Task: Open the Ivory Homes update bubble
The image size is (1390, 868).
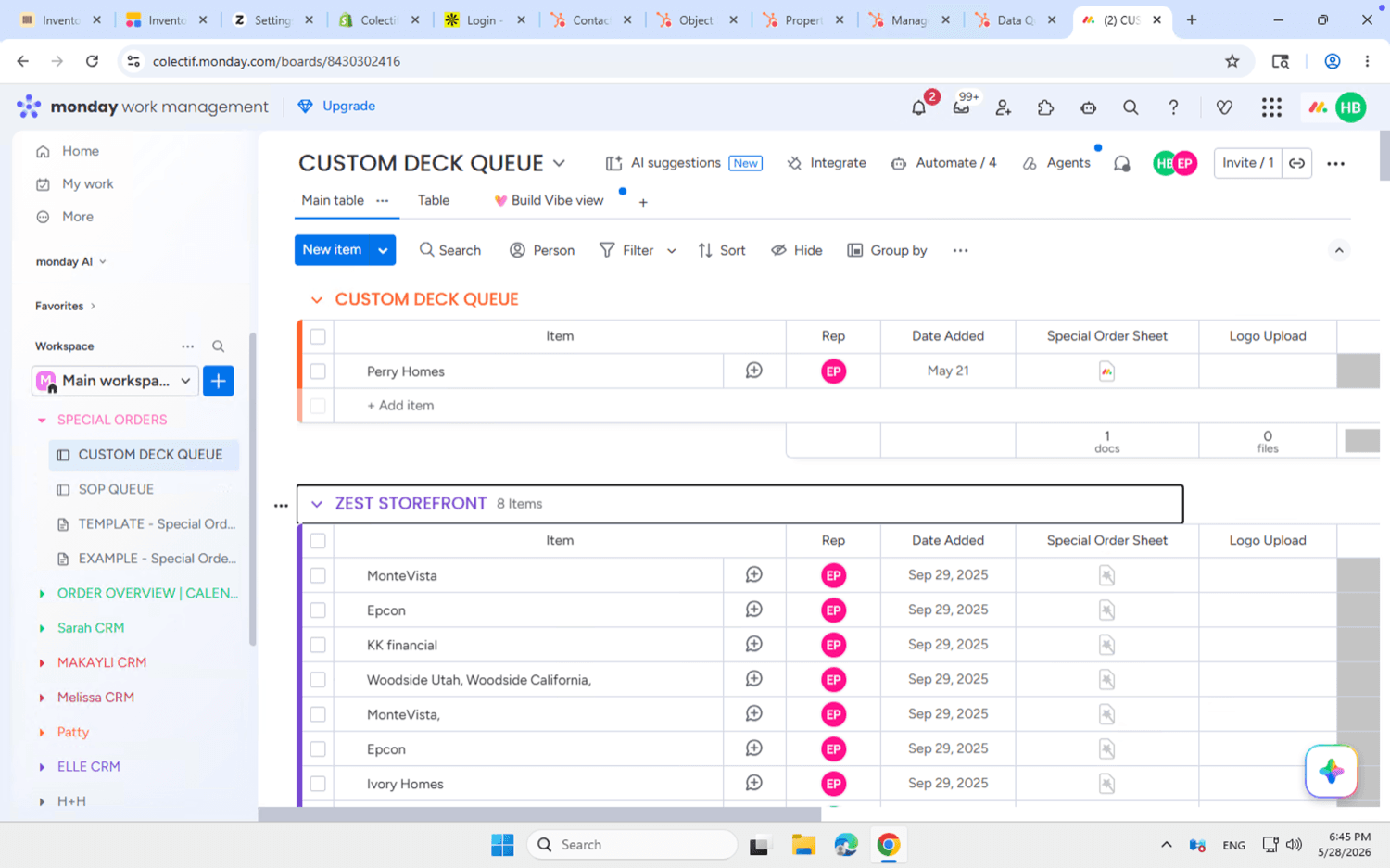Action: coord(754,784)
